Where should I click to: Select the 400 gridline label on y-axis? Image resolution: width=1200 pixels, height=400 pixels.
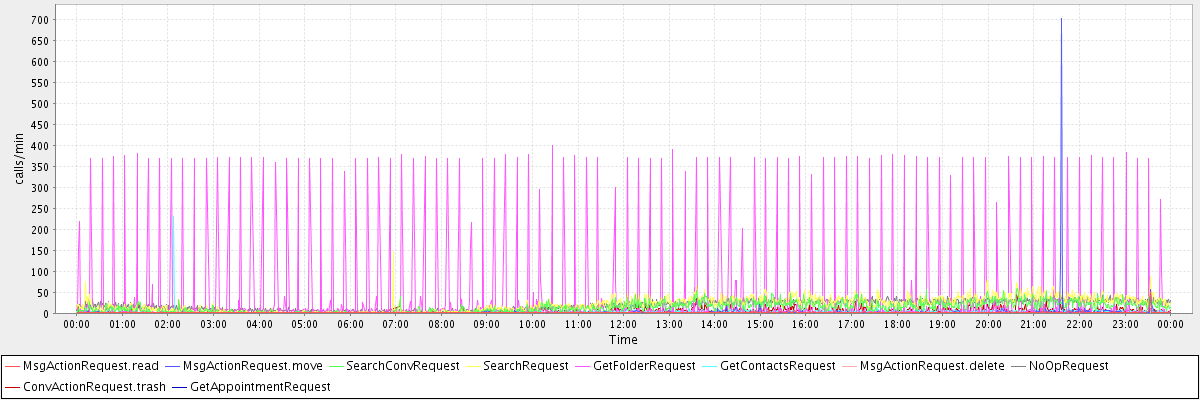(x=40, y=146)
